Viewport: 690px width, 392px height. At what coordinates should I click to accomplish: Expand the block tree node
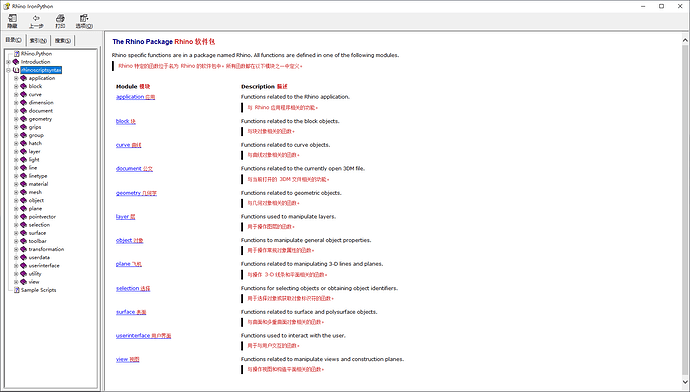pyautogui.click(x=16, y=86)
